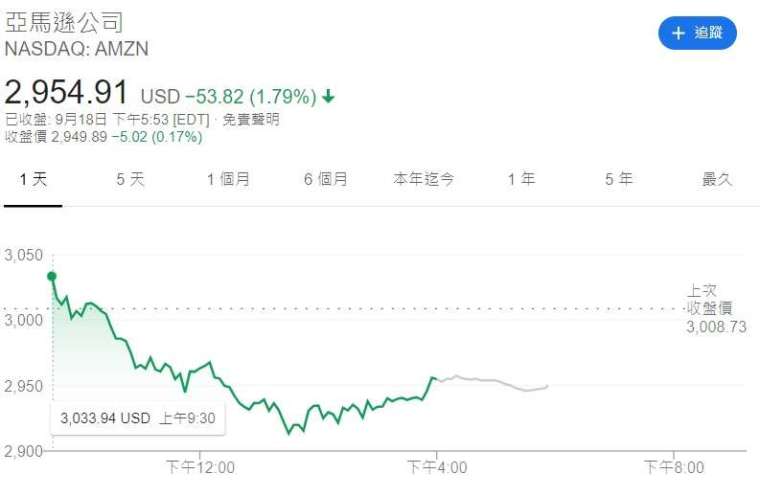Click the plus icon in 追蹤 button
Screen dimensions: 760x496
678,33
